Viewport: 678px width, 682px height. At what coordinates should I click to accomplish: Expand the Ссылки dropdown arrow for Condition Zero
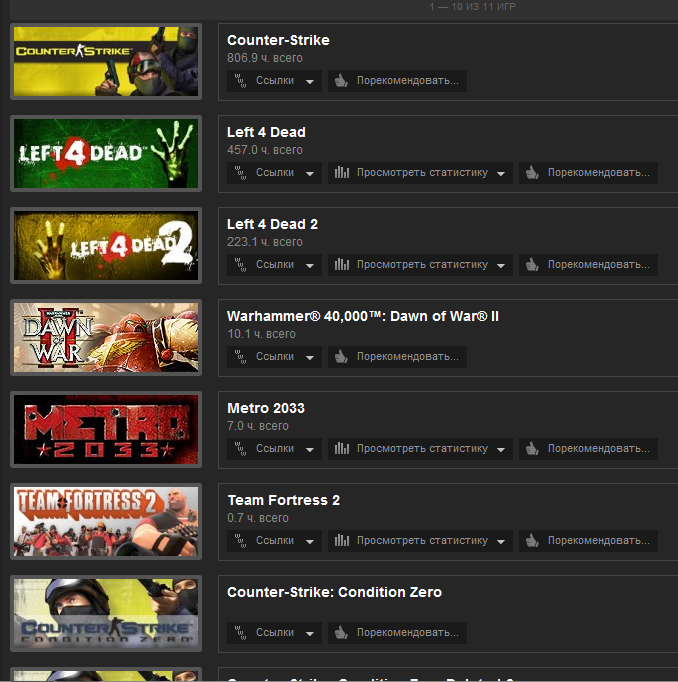coord(310,634)
